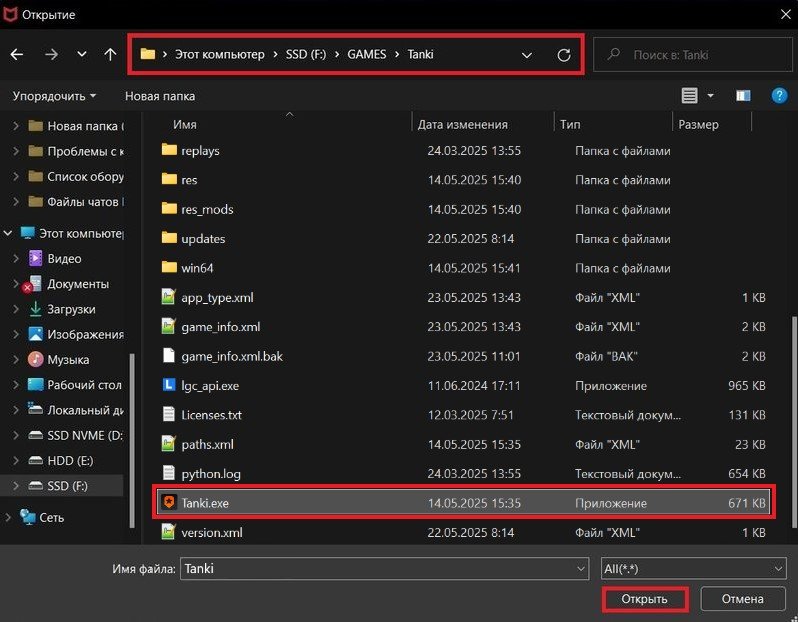The width and height of the screenshot is (798, 622).
Task: Select game_info.xml.bak file
Action: [x=462, y=356]
